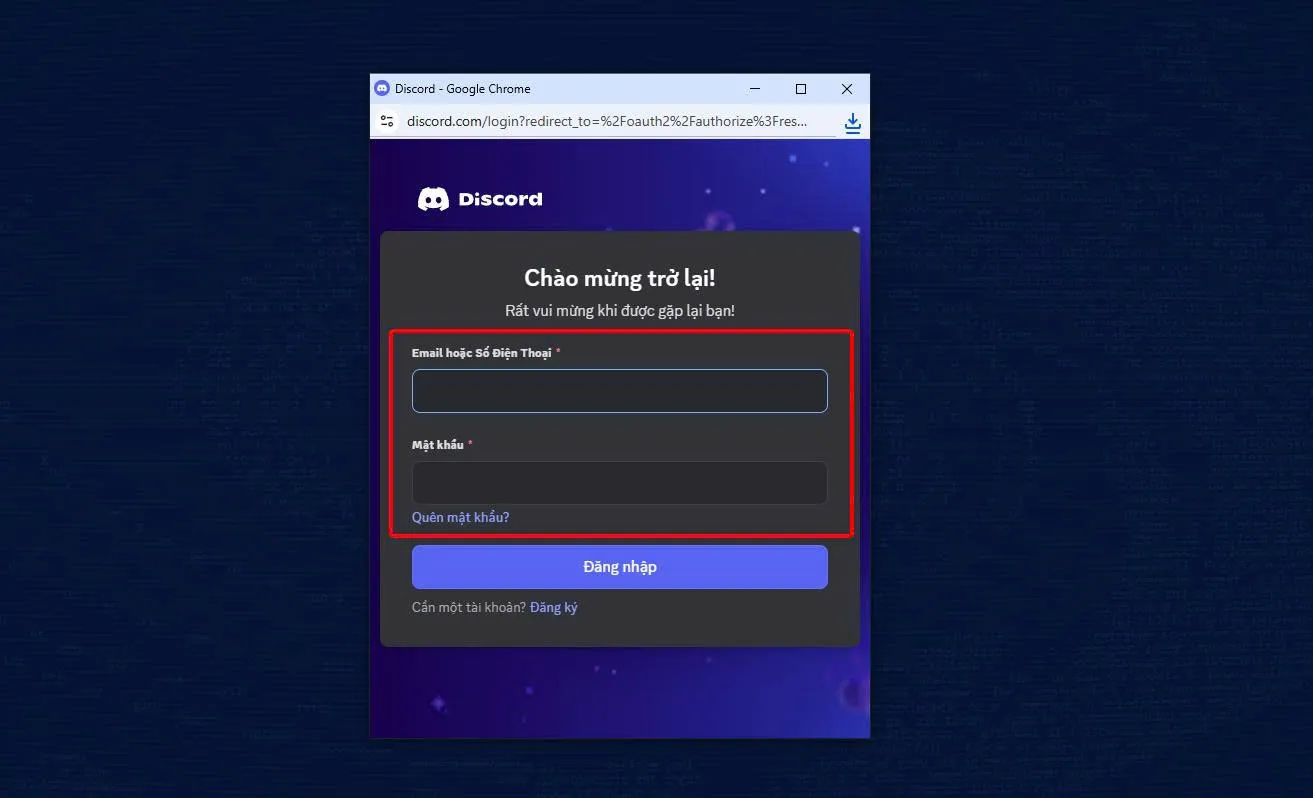Click the Mật khẩu password field
Screen dimensions: 1313x798
click(619, 482)
